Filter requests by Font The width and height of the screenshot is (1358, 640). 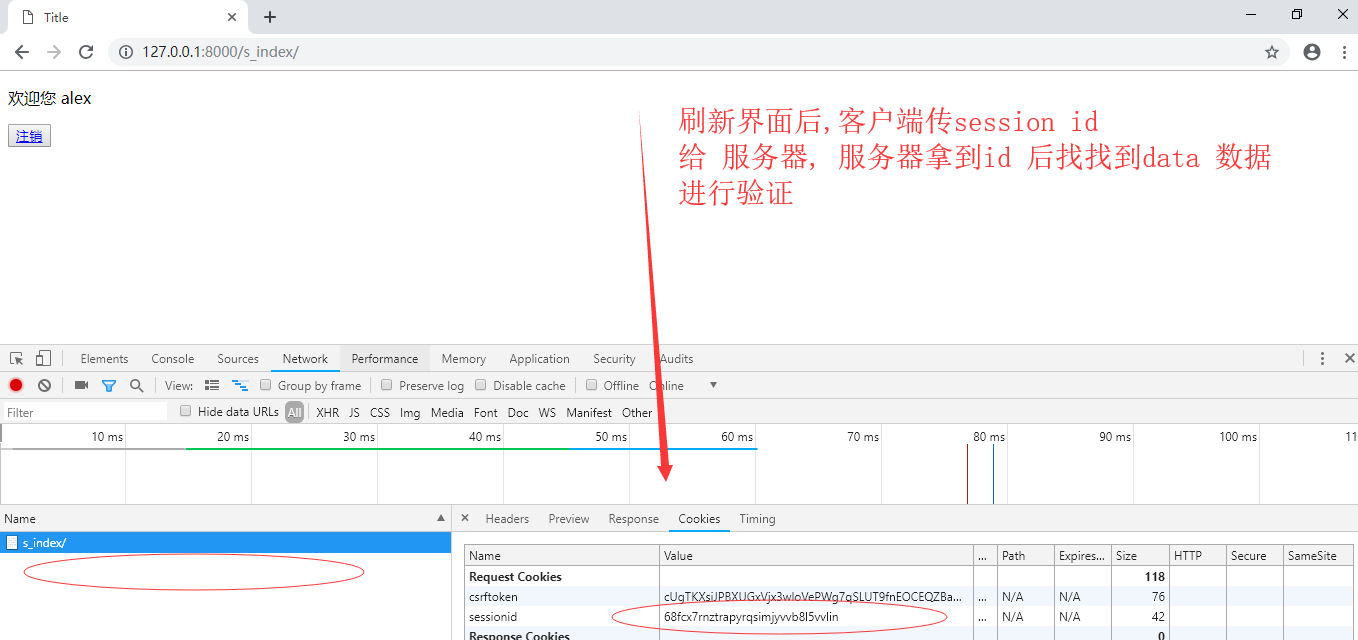[x=486, y=412]
